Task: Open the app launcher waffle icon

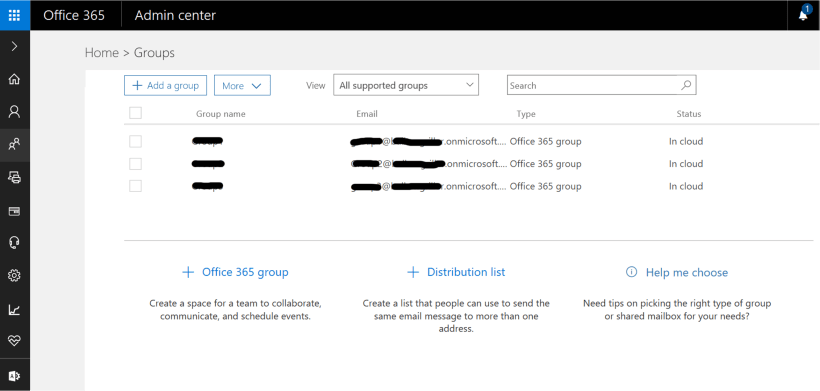Action: point(15,15)
